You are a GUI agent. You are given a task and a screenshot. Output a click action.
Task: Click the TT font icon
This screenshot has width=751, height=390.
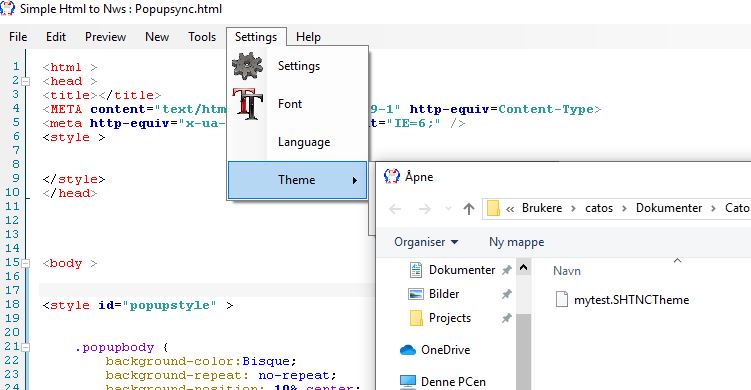point(247,104)
